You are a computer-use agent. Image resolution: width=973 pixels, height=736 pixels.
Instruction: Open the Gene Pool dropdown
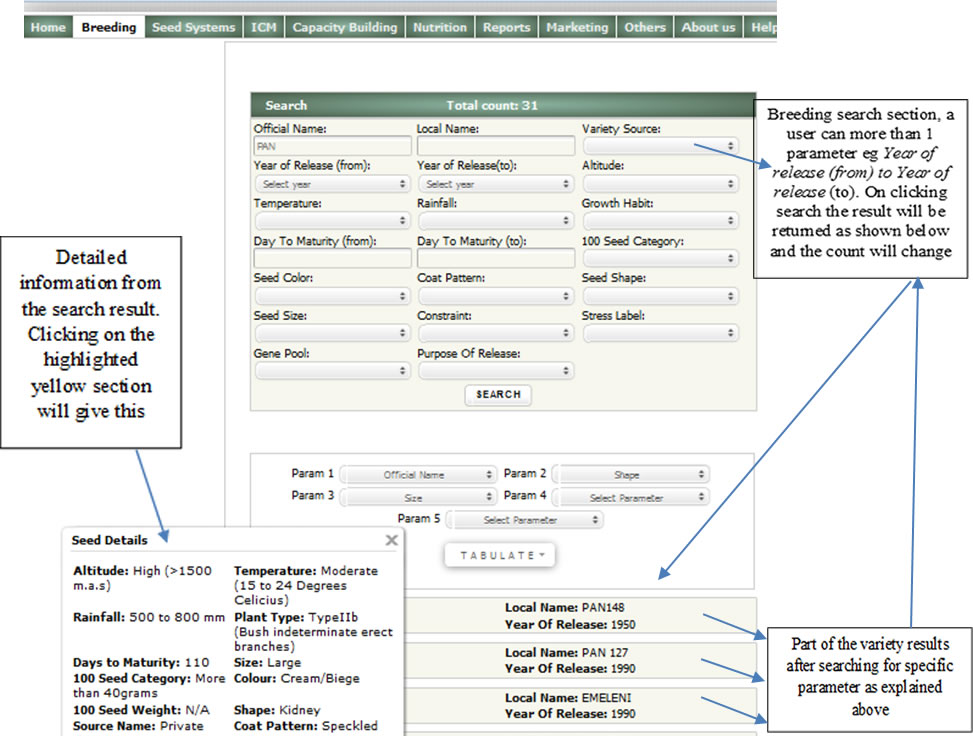[332, 371]
